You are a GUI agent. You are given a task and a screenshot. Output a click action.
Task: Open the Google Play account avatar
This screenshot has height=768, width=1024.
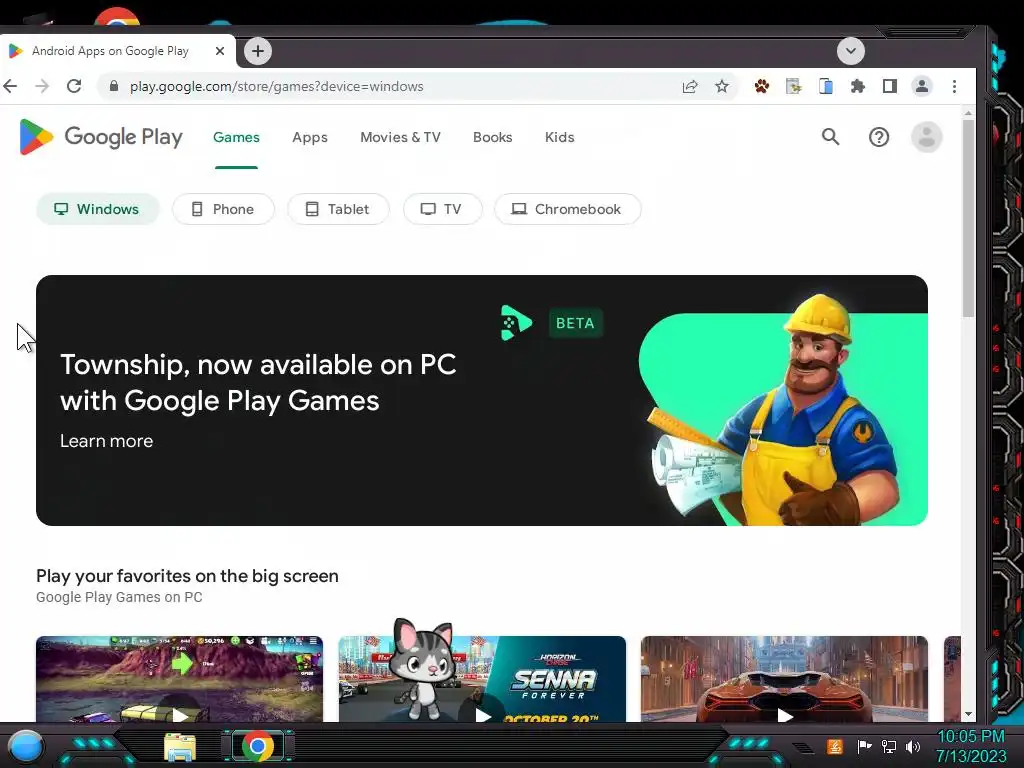coord(926,137)
